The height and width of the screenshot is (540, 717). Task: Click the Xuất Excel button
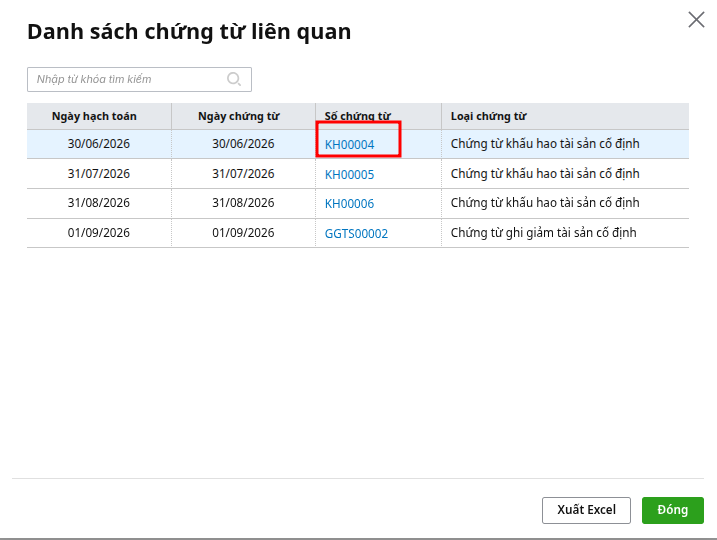[586, 510]
